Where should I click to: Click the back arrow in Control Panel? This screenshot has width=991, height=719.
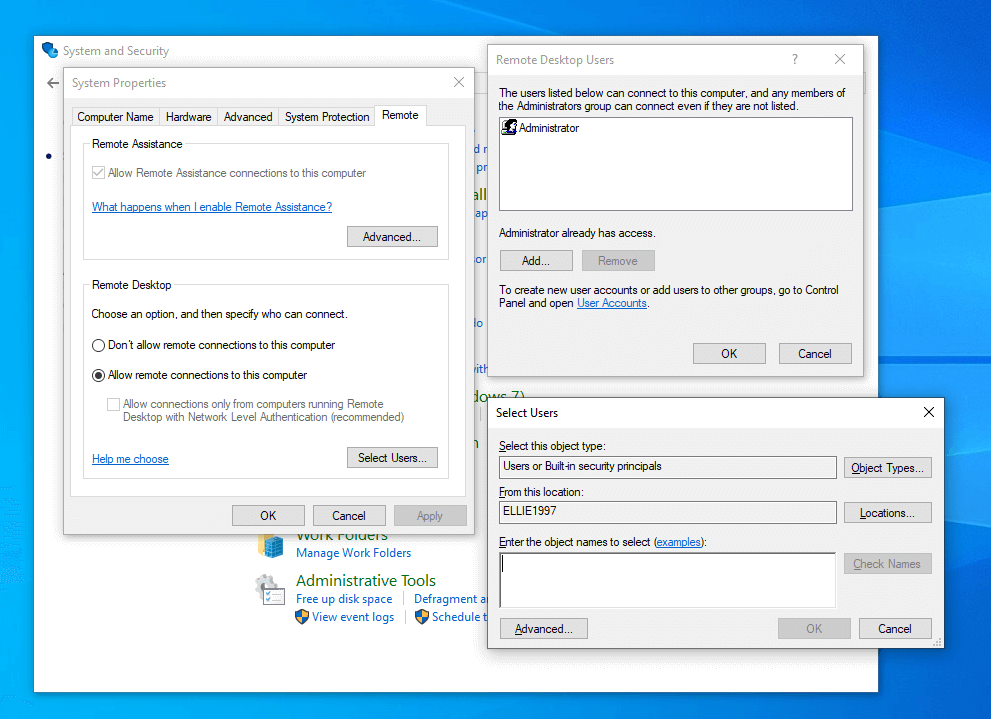[x=53, y=83]
